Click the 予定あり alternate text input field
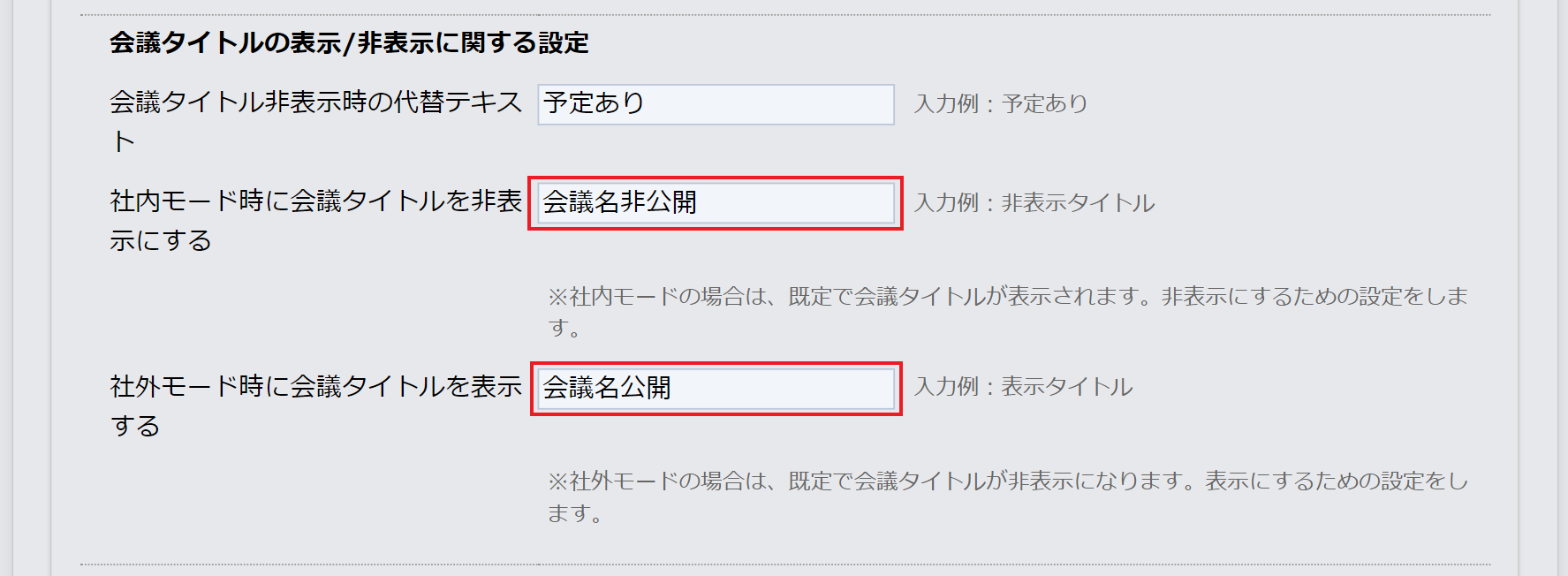 716,104
